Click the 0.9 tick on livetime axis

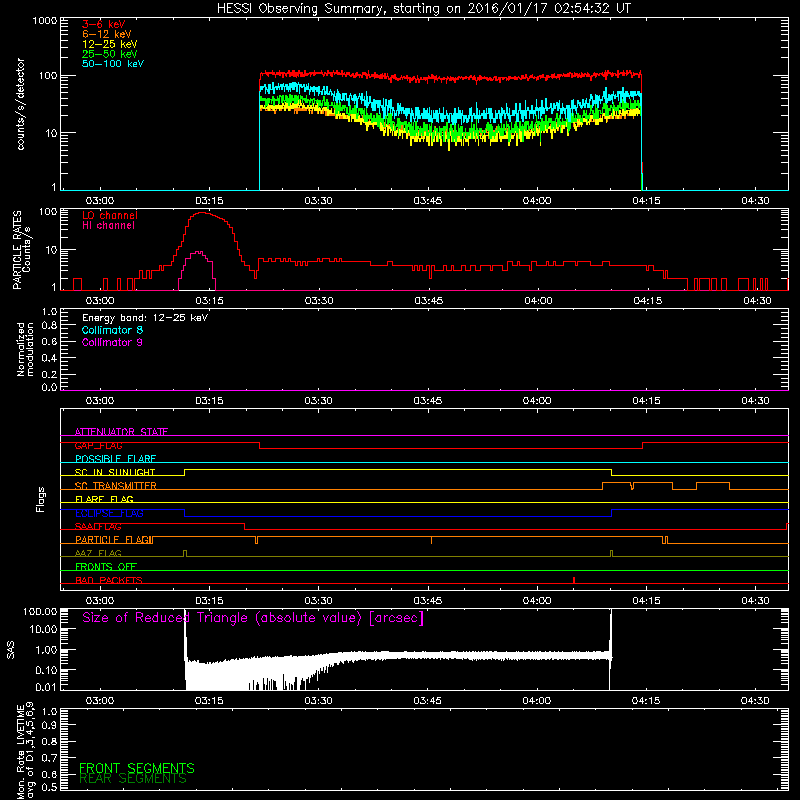point(49,726)
